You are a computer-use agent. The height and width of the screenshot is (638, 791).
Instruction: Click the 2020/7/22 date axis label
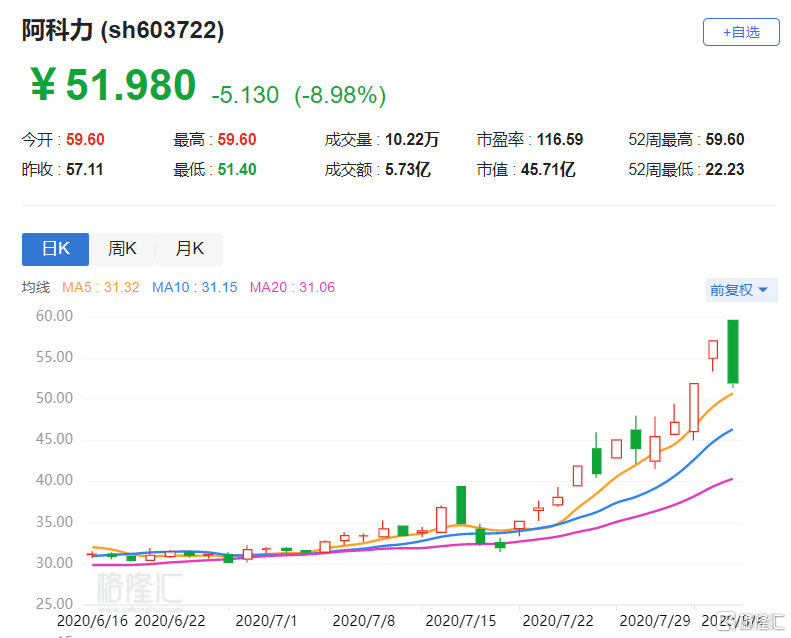[559, 621]
